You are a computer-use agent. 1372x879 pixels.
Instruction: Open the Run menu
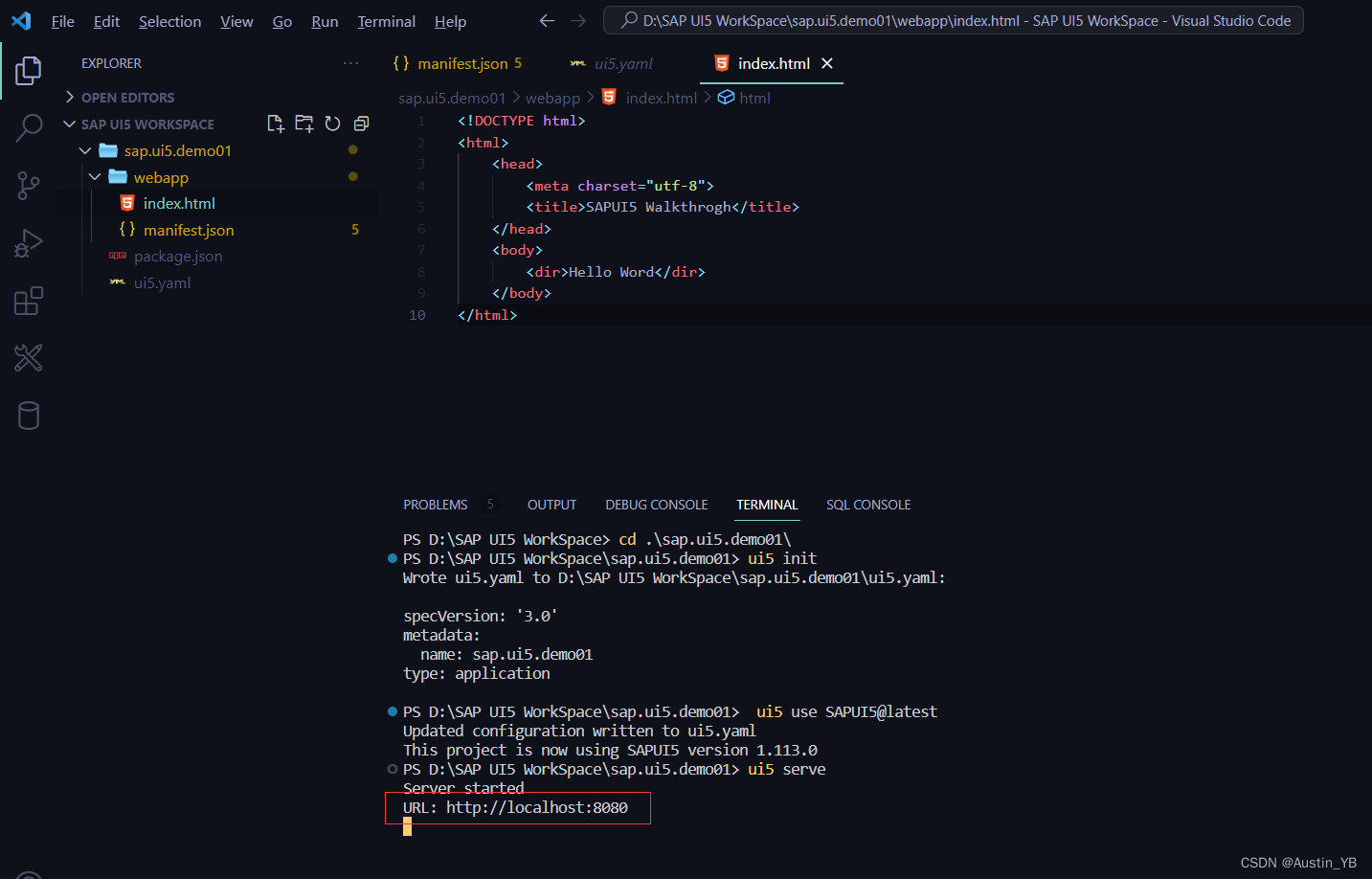[325, 21]
